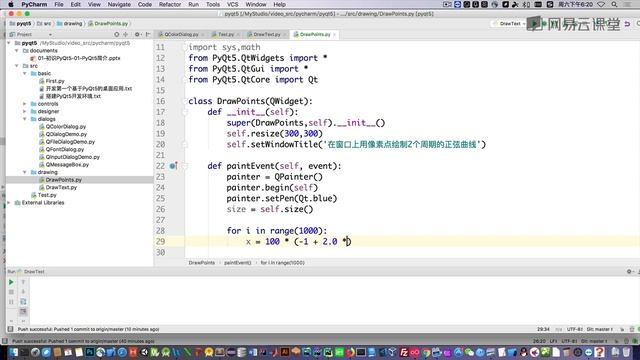
Task: Open the Trash in the Dock
Action: 626,352
